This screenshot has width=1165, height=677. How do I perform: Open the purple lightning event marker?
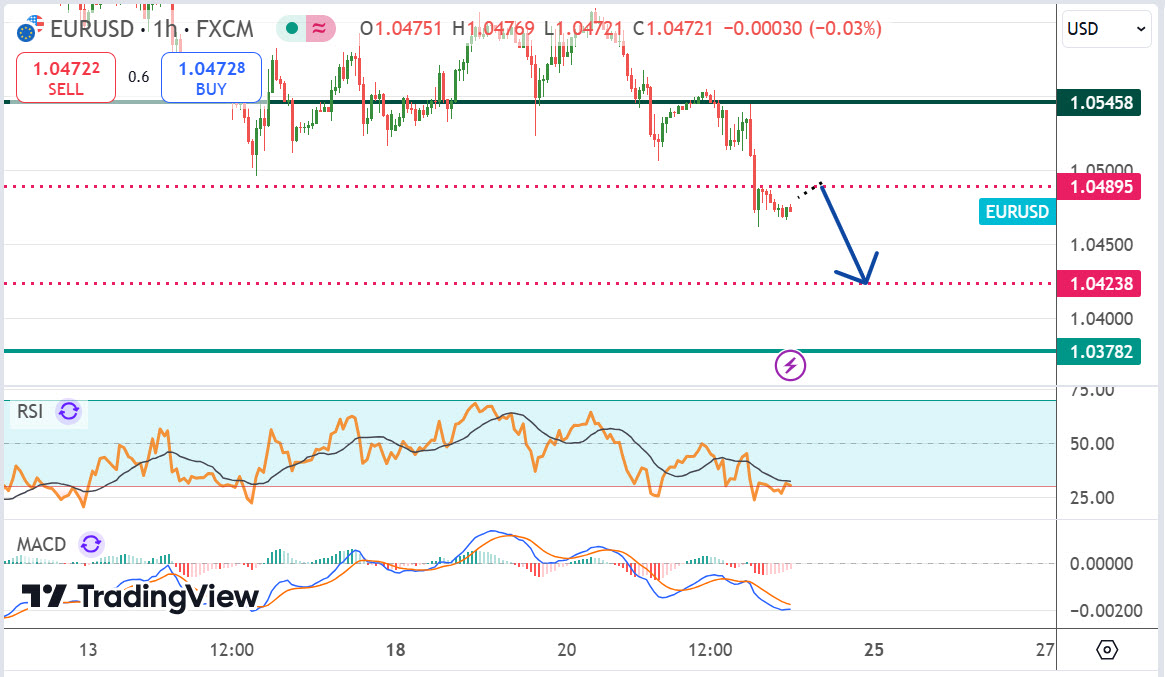tap(791, 366)
